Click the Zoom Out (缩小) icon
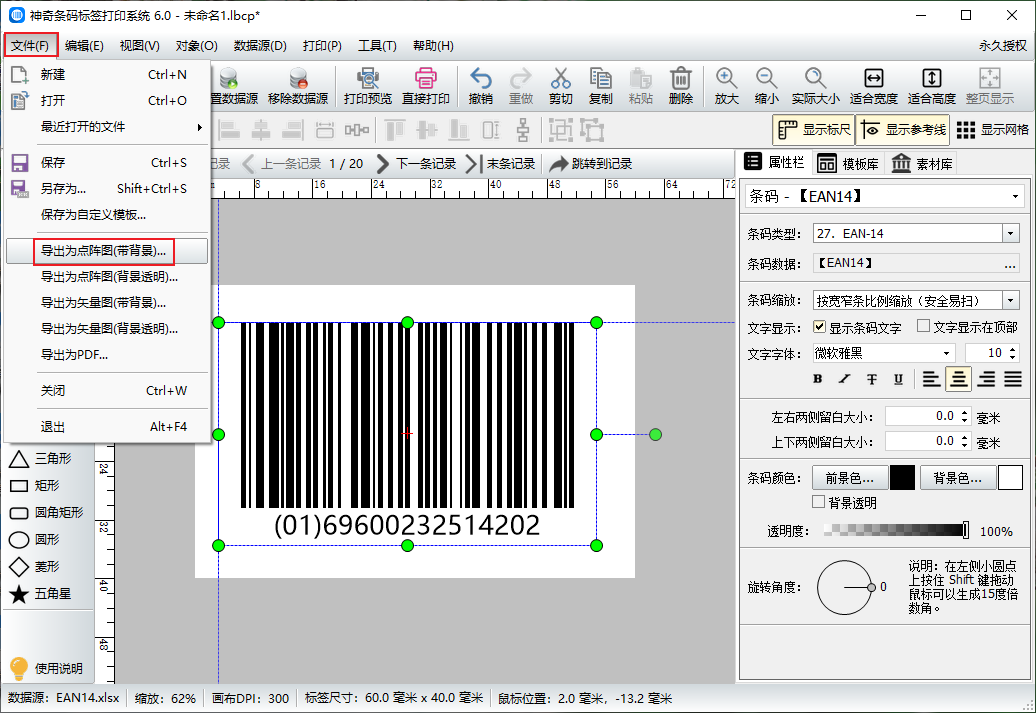Screen dimensions: 1036x713 [x=766, y=86]
